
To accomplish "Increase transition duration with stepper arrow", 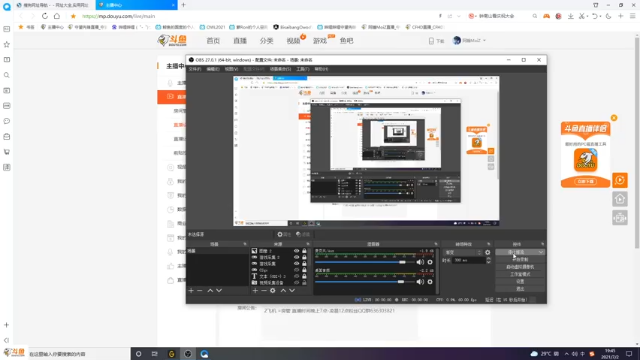I will point(489,258).
